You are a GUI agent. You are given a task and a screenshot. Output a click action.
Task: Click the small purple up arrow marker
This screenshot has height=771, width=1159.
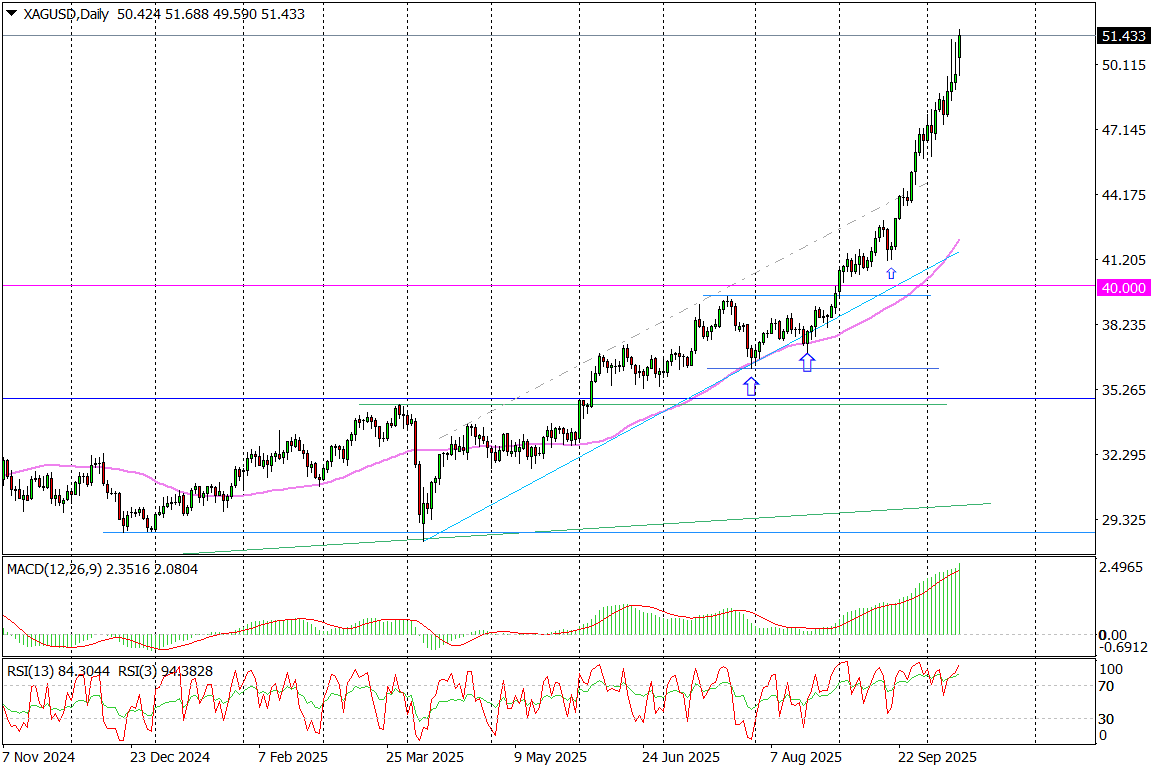(890, 272)
